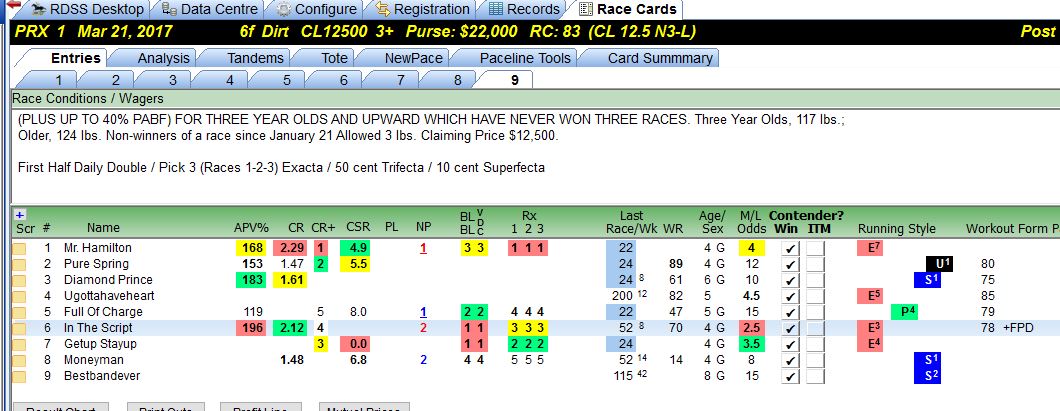1060x411 pixels.
Task: Toggle scratch box for Diamond Prince
Action: pos(20,280)
